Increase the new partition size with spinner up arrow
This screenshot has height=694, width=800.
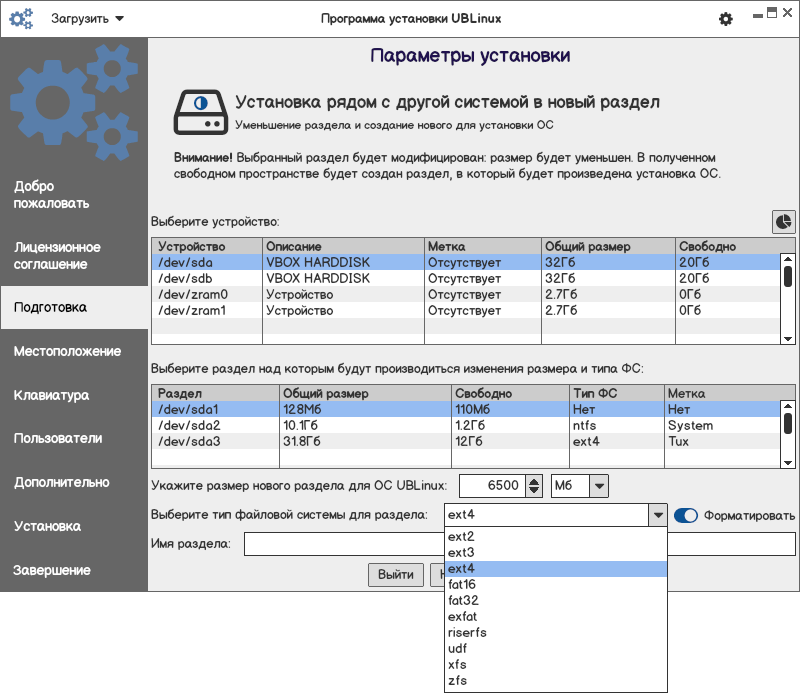click(534, 481)
